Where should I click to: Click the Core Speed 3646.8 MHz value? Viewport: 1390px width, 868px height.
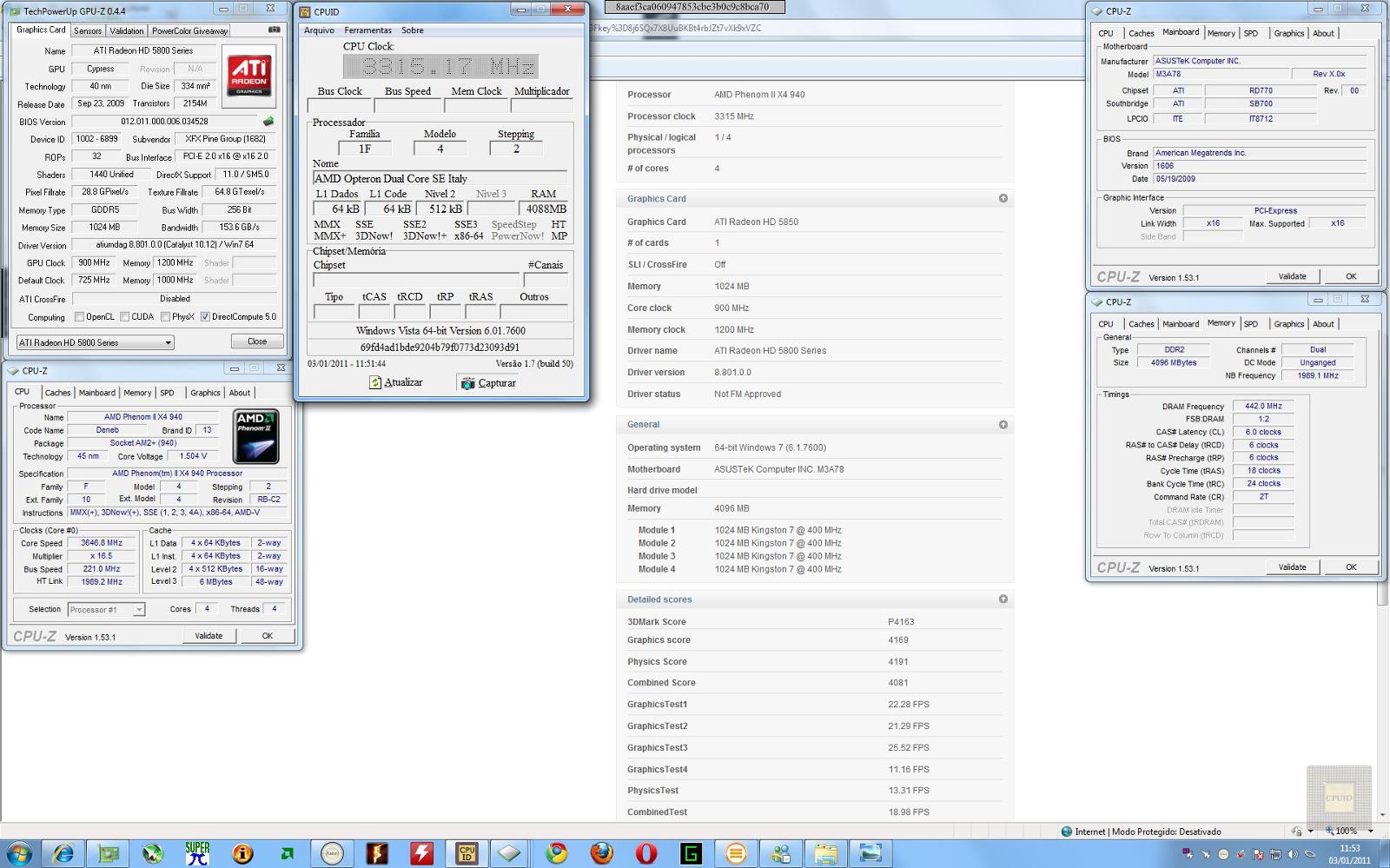coord(102,543)
